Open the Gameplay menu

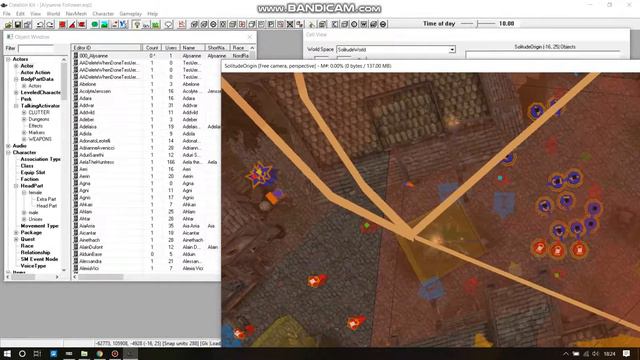130,13
